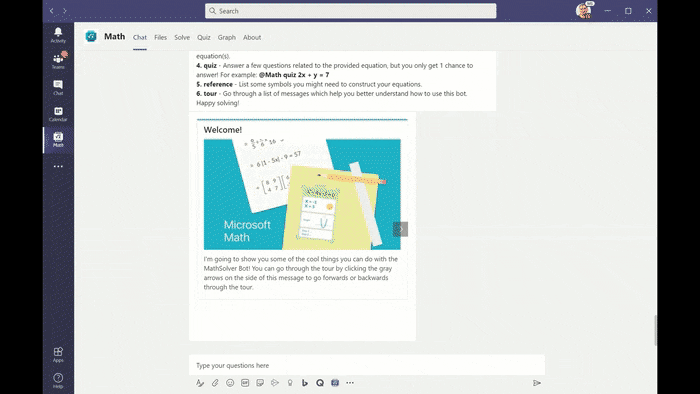The width and height of the screenshot is (700, 394).
Task: Switch to the Solve tab
Action: pyautogui.click(x=182, y=37)
